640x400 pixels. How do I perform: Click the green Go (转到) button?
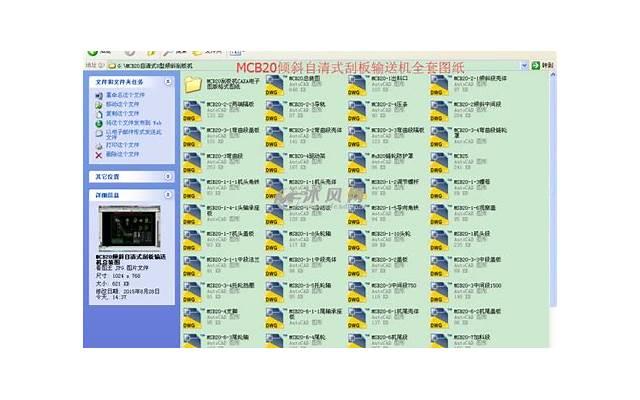click(x=542, y=65)
